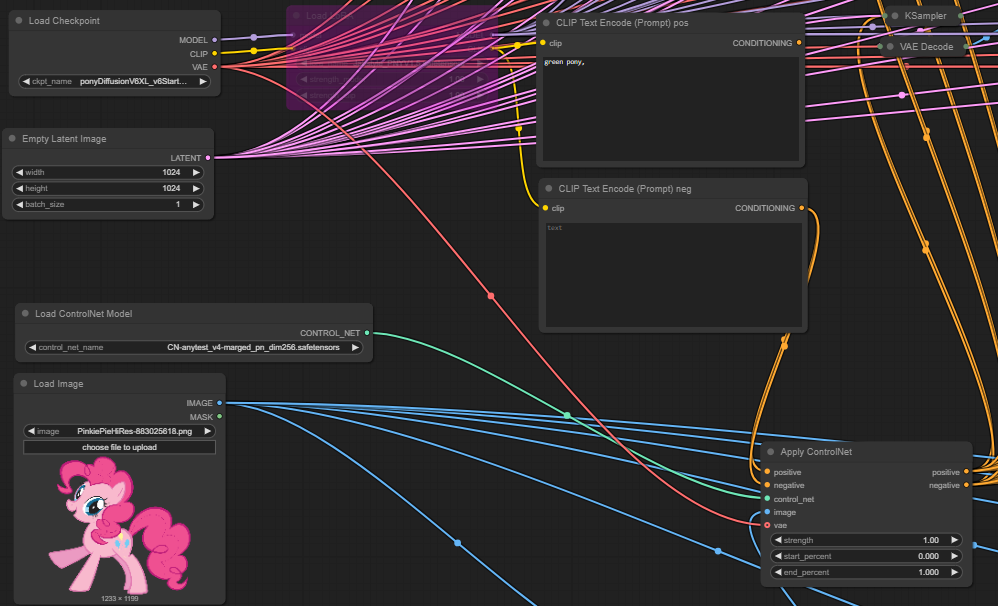
Task: Select previous image file with the image left arrow
Action: (x=31, y=431)
